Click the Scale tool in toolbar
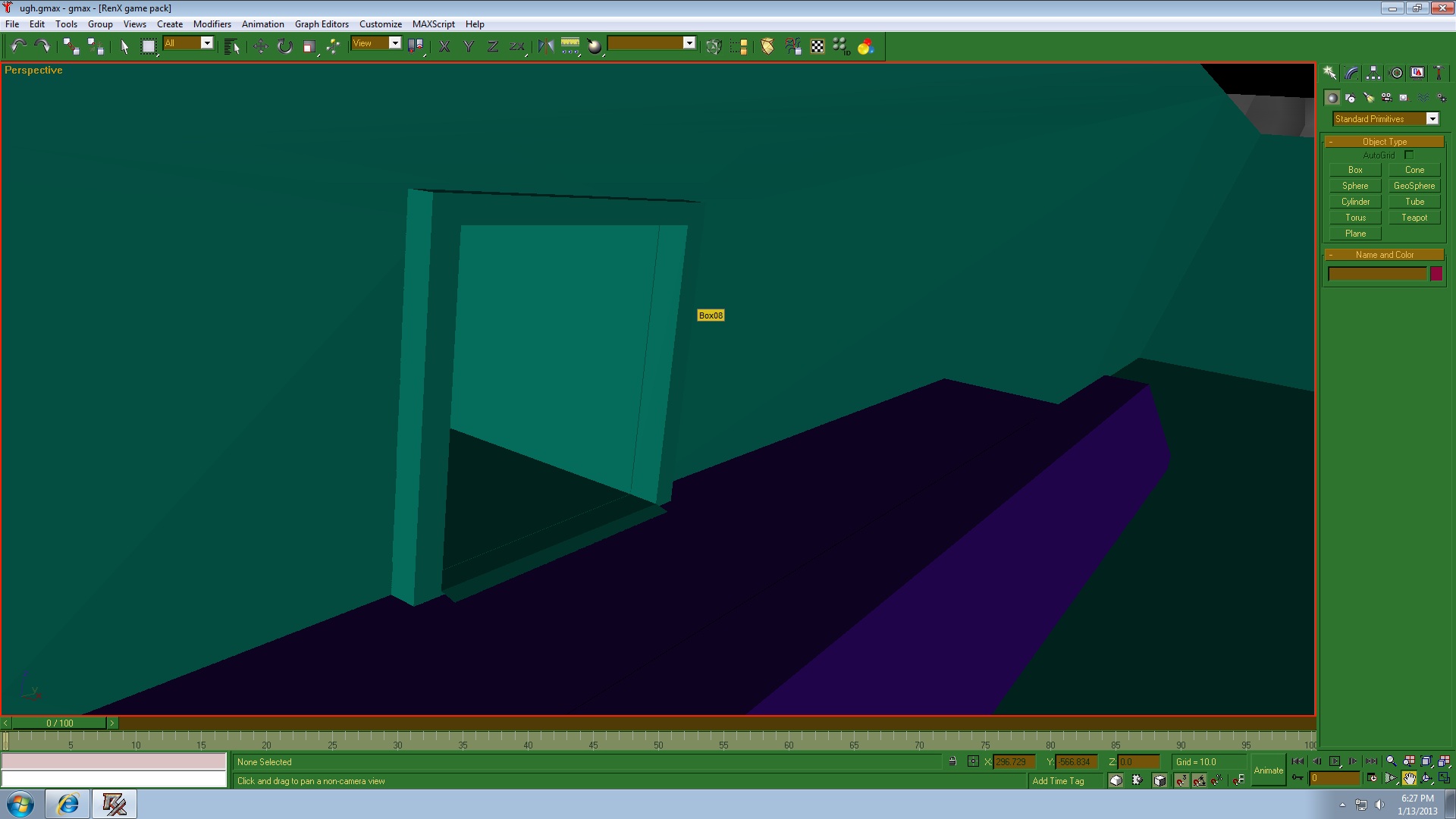The height and width of the screenshot is (819, 1456). [308, 47]
